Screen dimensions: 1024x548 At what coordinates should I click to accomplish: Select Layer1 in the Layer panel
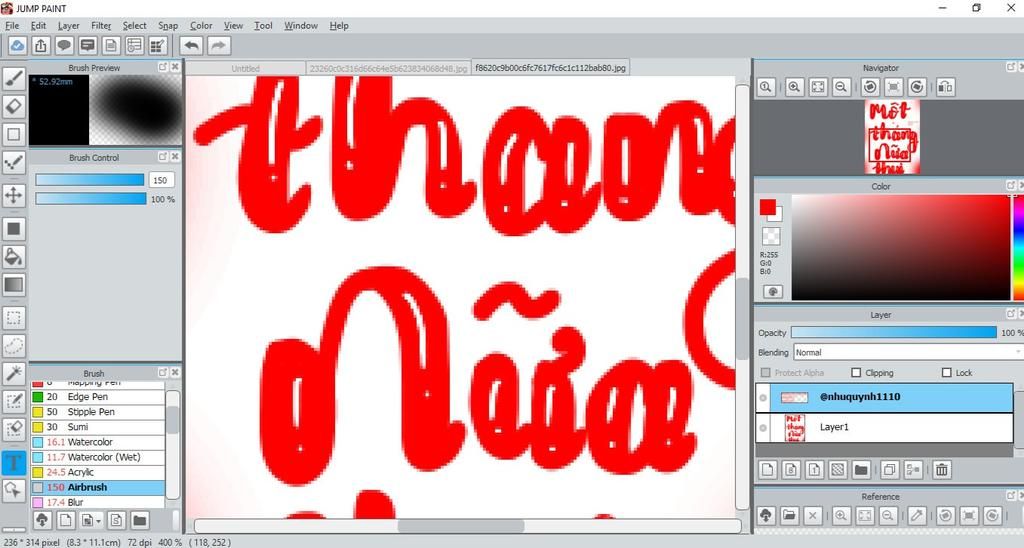884,428
